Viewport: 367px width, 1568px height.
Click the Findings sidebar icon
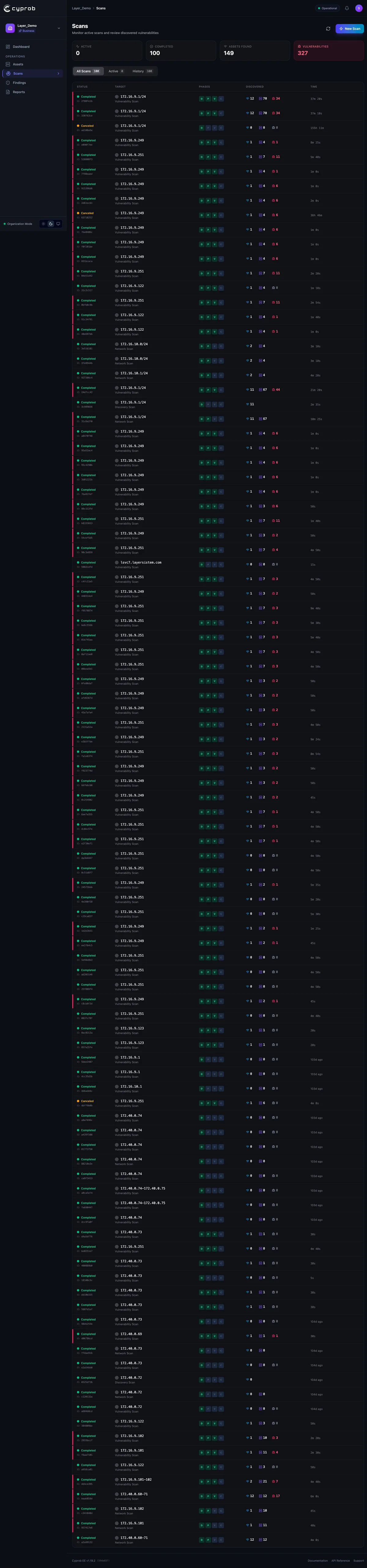tap(8, 83)
